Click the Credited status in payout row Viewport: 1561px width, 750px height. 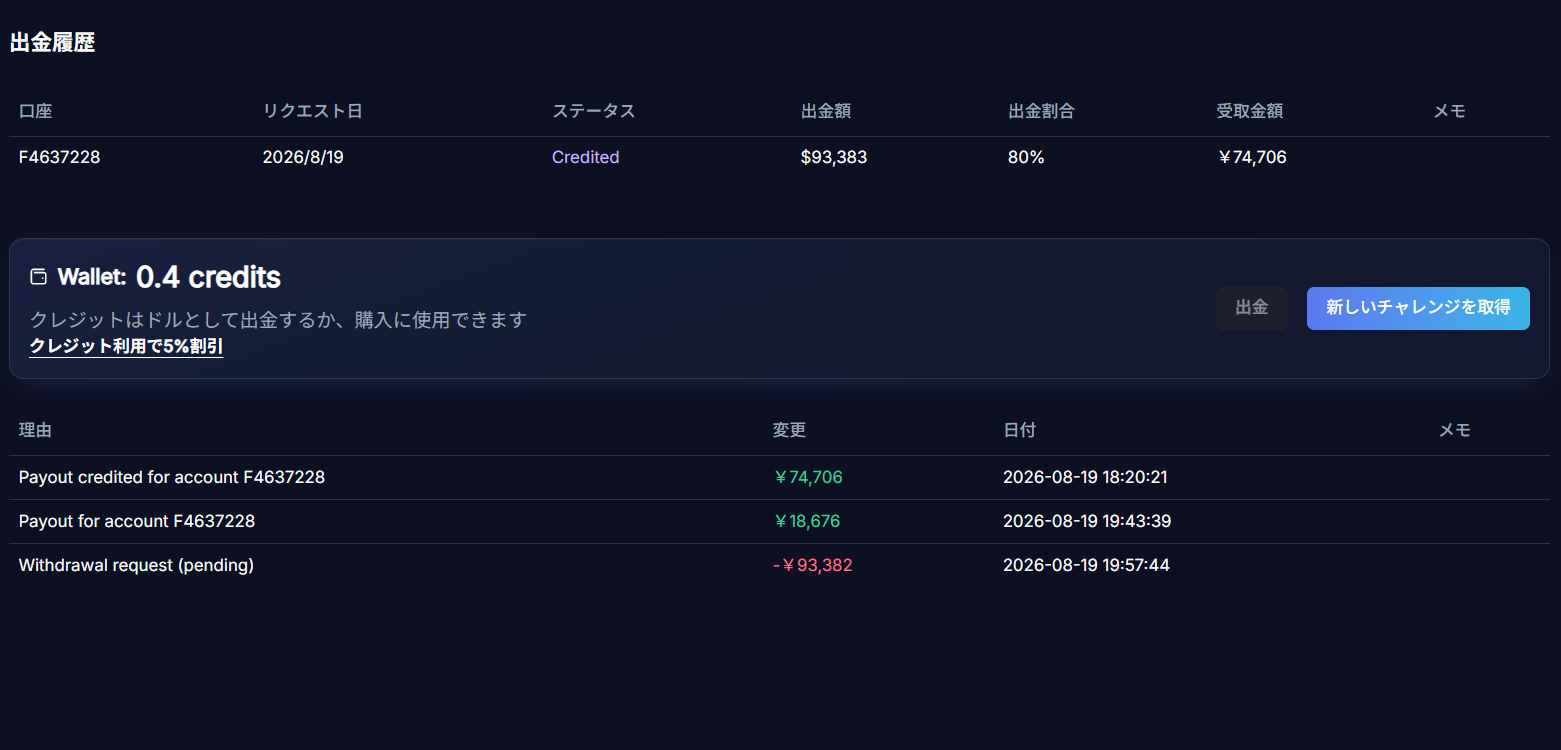(x=585, y=157)
